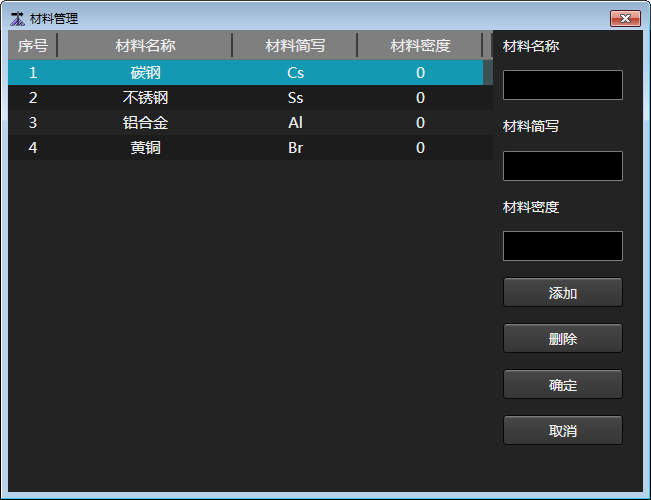The image size is (651, 500).
Task: Click row number 2 cell
Action: point(33,98)
